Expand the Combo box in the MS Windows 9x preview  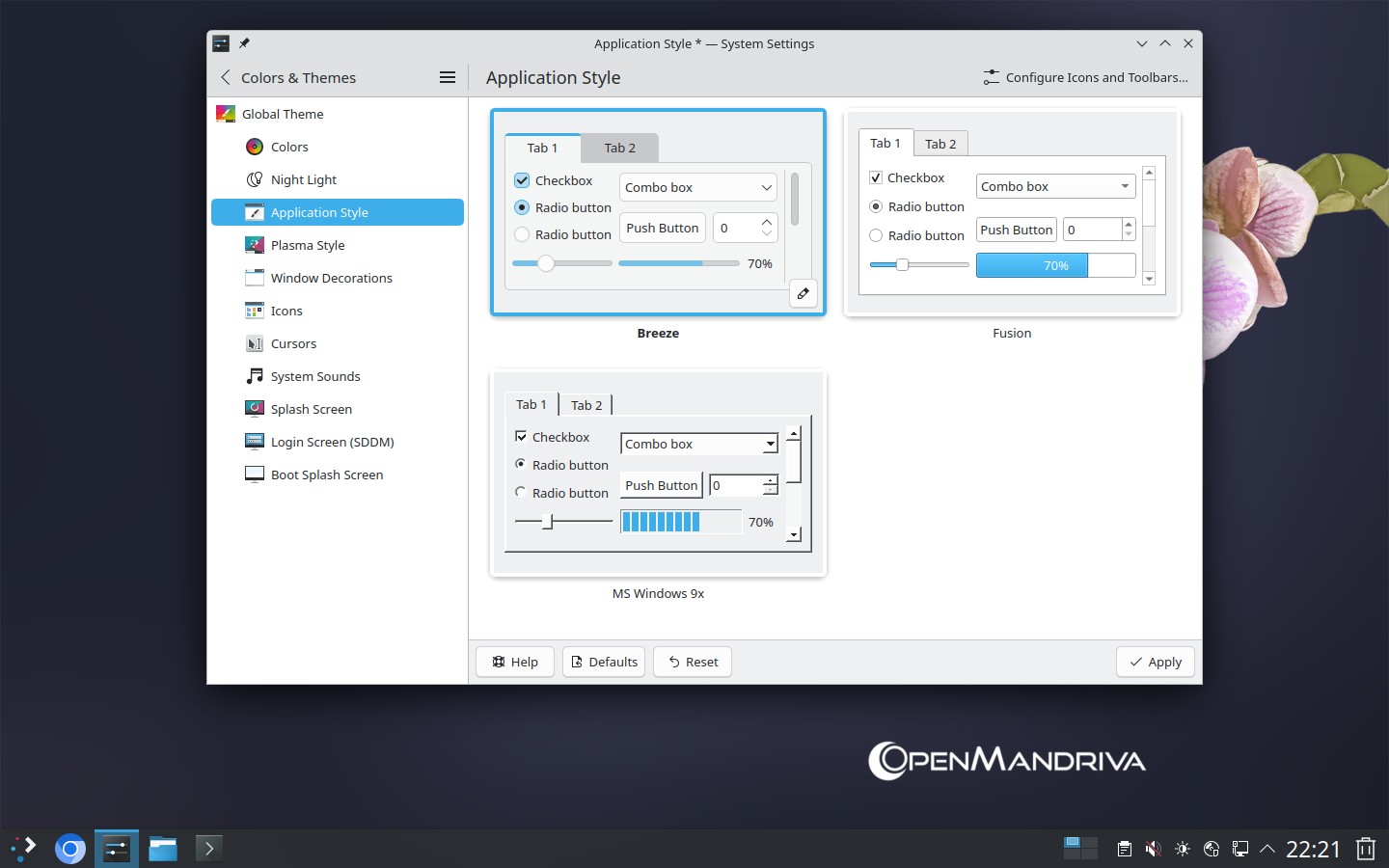click(699, 444)
